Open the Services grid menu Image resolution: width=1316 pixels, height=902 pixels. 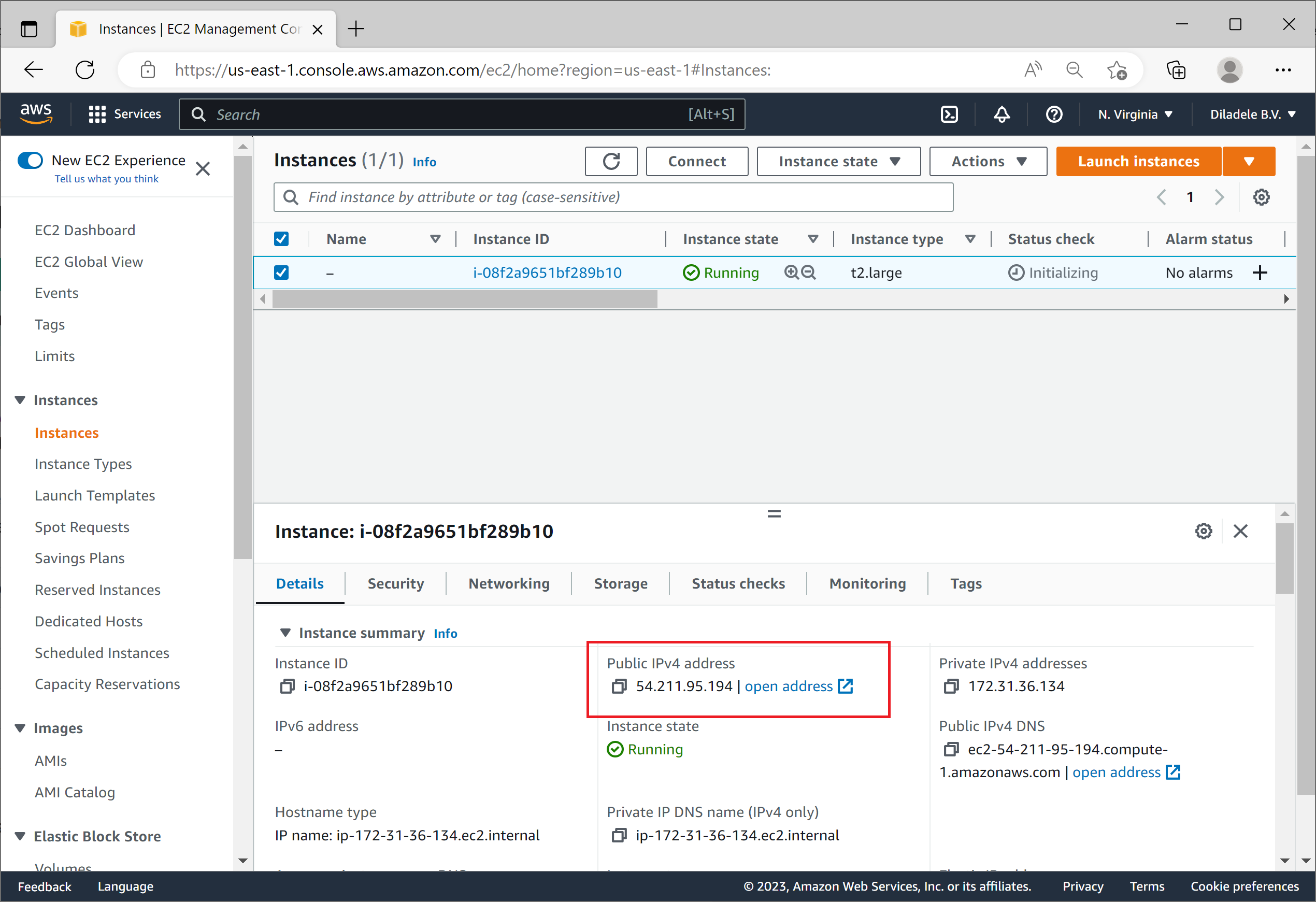pyautogui.click(x=124, y=114)
